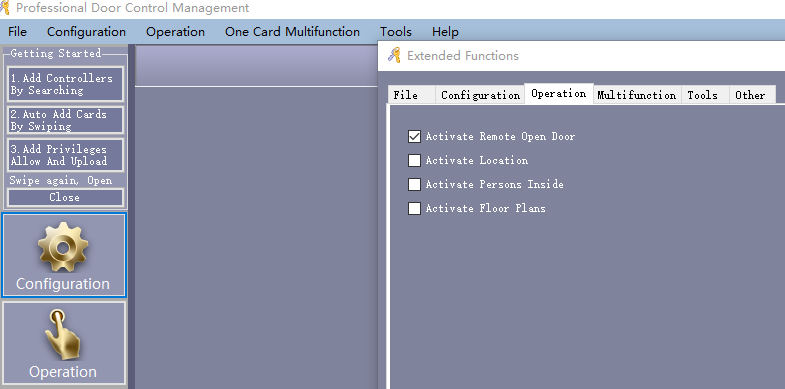This screenshot has width=785, height=389.
Task: Switch to the Multifunction tab
Action: pyautogui.click(x=636, y=95)
